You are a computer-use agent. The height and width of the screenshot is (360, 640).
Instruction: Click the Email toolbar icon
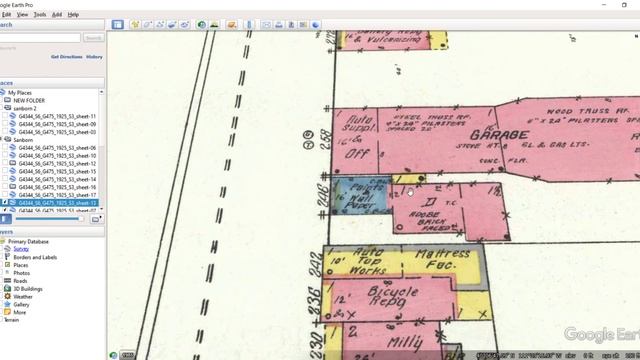tap(266, 24)
